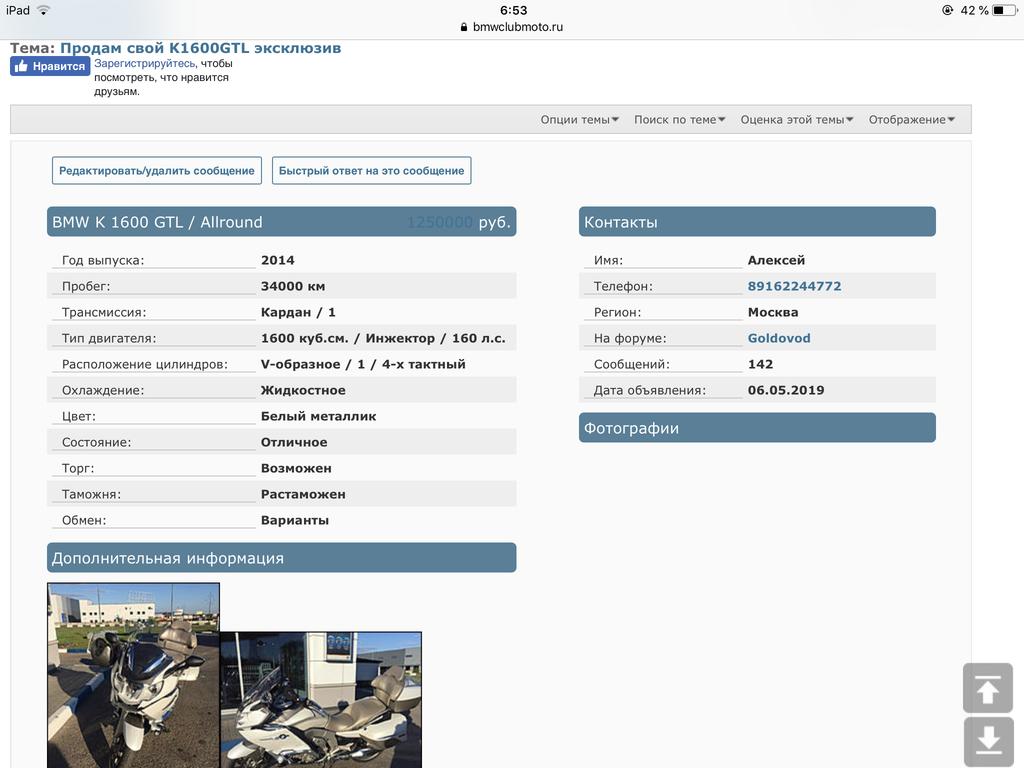The height and width of the screenshot is (768, 1024).
Task: Open the Goldovod forum profile link
Action: point(779,338)
